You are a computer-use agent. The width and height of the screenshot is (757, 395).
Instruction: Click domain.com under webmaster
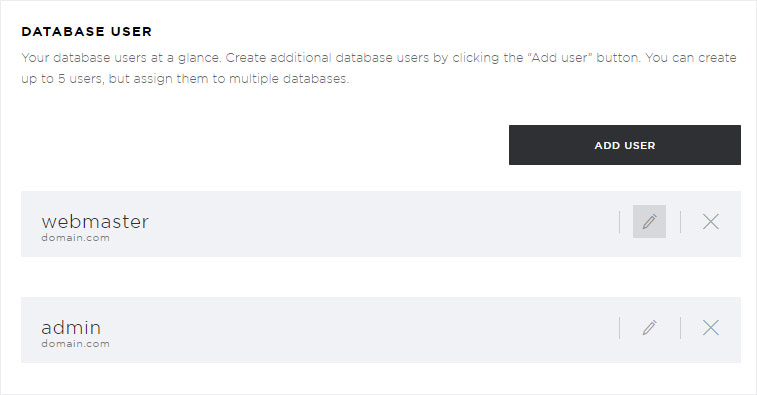click(75, 238)
